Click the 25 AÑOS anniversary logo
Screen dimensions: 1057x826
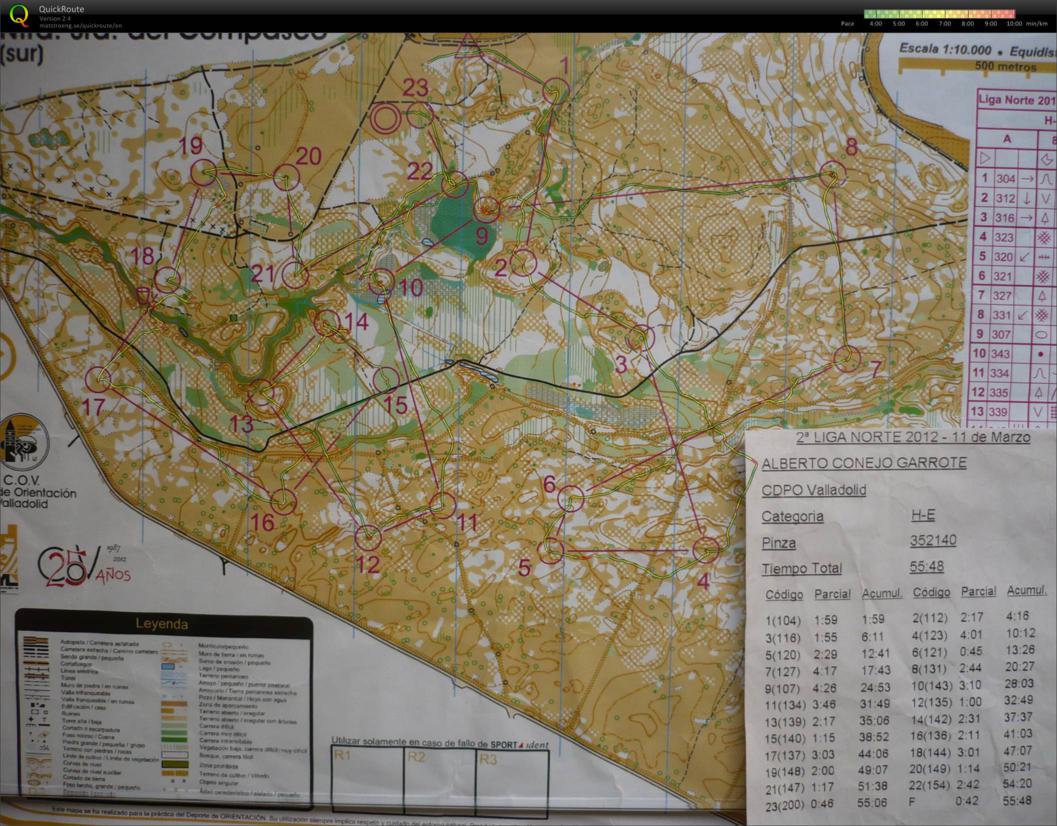pos(84,566)
